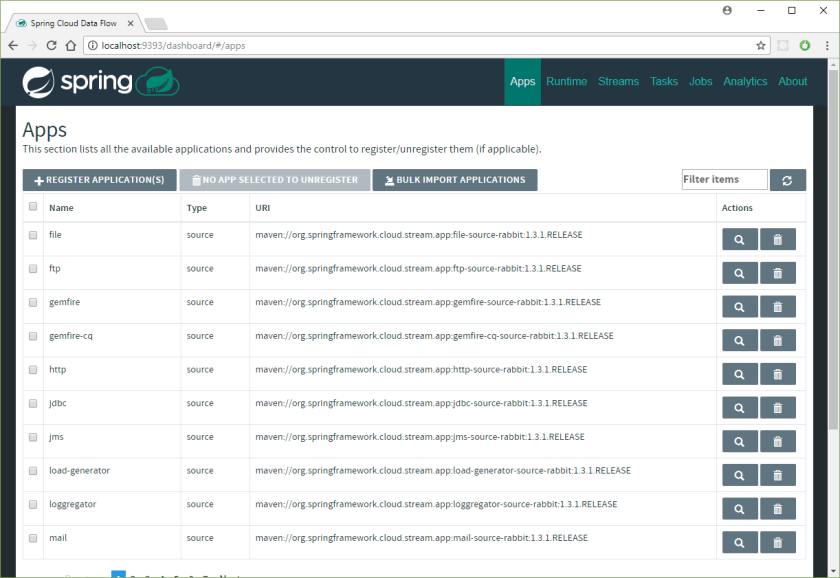The image size is (840, 578).
Task: View details of the gemfire app
Action: tap(739, 306)
